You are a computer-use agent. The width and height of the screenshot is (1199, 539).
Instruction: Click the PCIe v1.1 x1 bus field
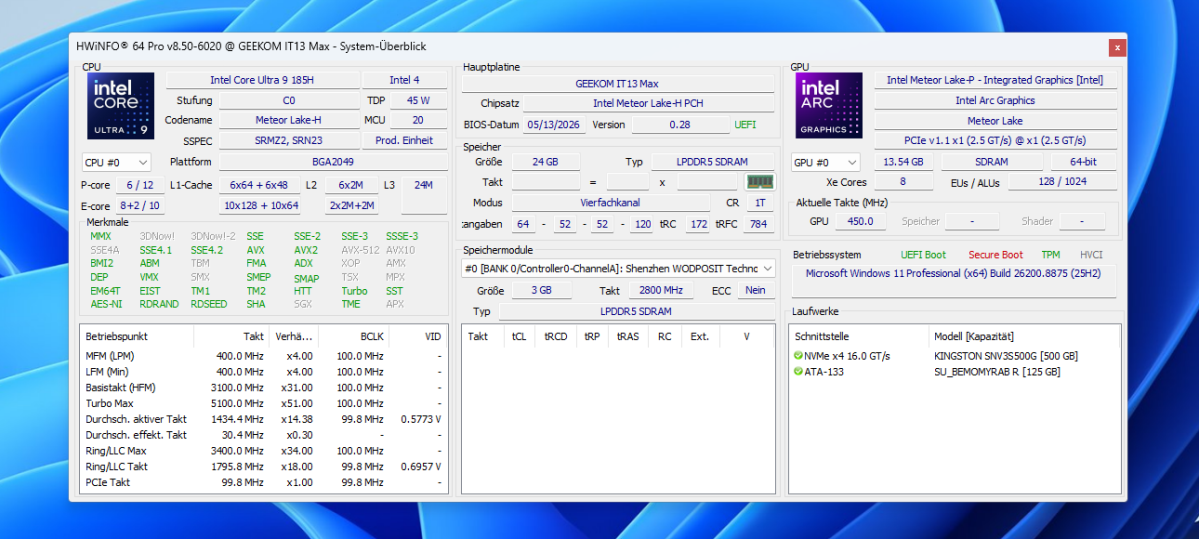(995, 141)
